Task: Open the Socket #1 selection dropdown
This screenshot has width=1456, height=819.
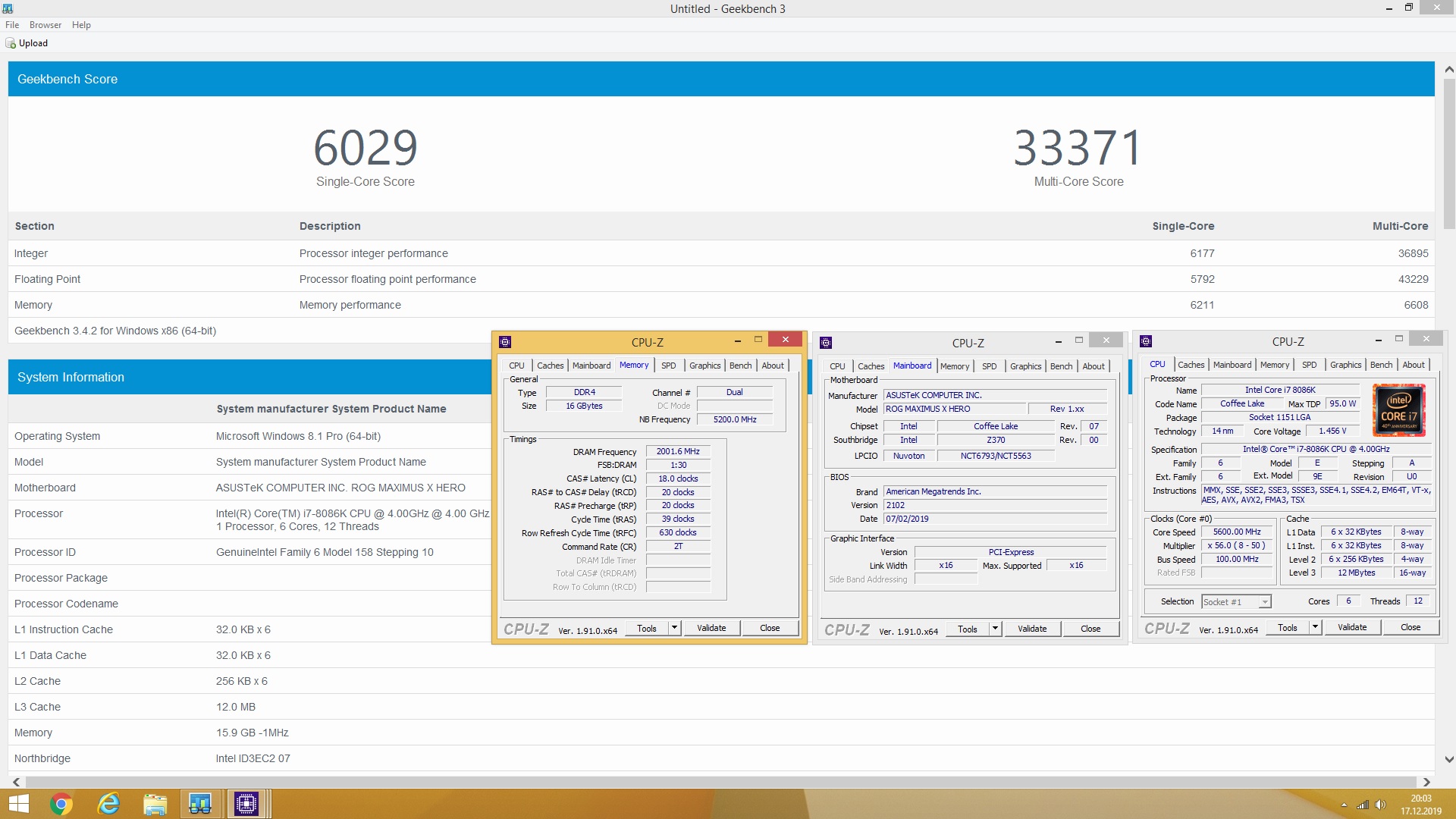Action: 1237,602
